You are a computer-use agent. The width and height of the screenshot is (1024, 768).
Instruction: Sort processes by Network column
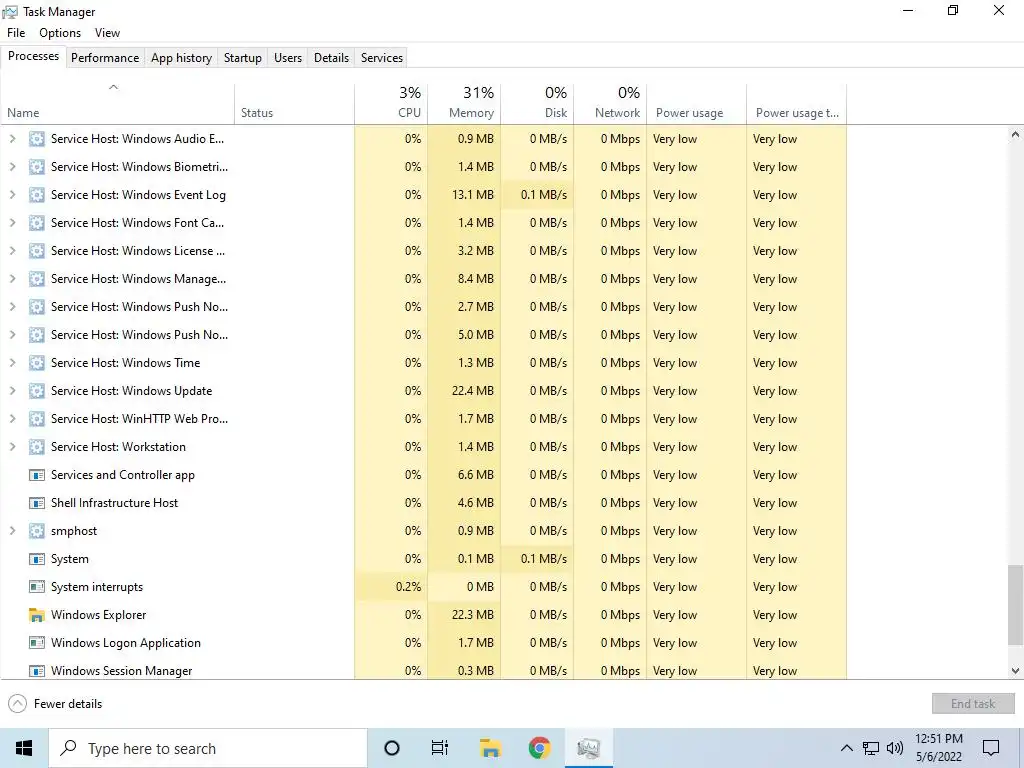click(x=610, y=103)
